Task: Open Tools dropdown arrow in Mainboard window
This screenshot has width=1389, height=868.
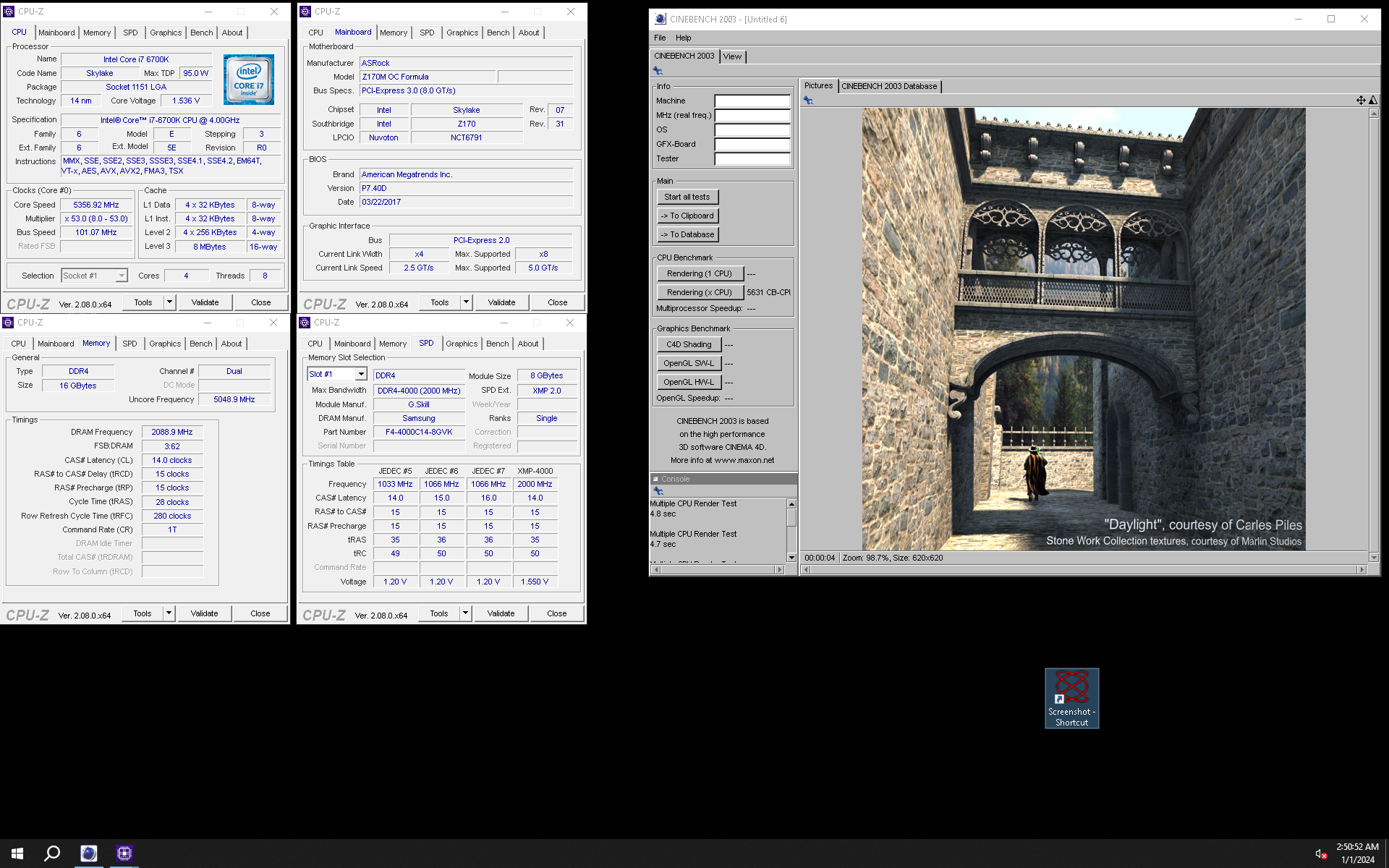Action: [466, 302]
